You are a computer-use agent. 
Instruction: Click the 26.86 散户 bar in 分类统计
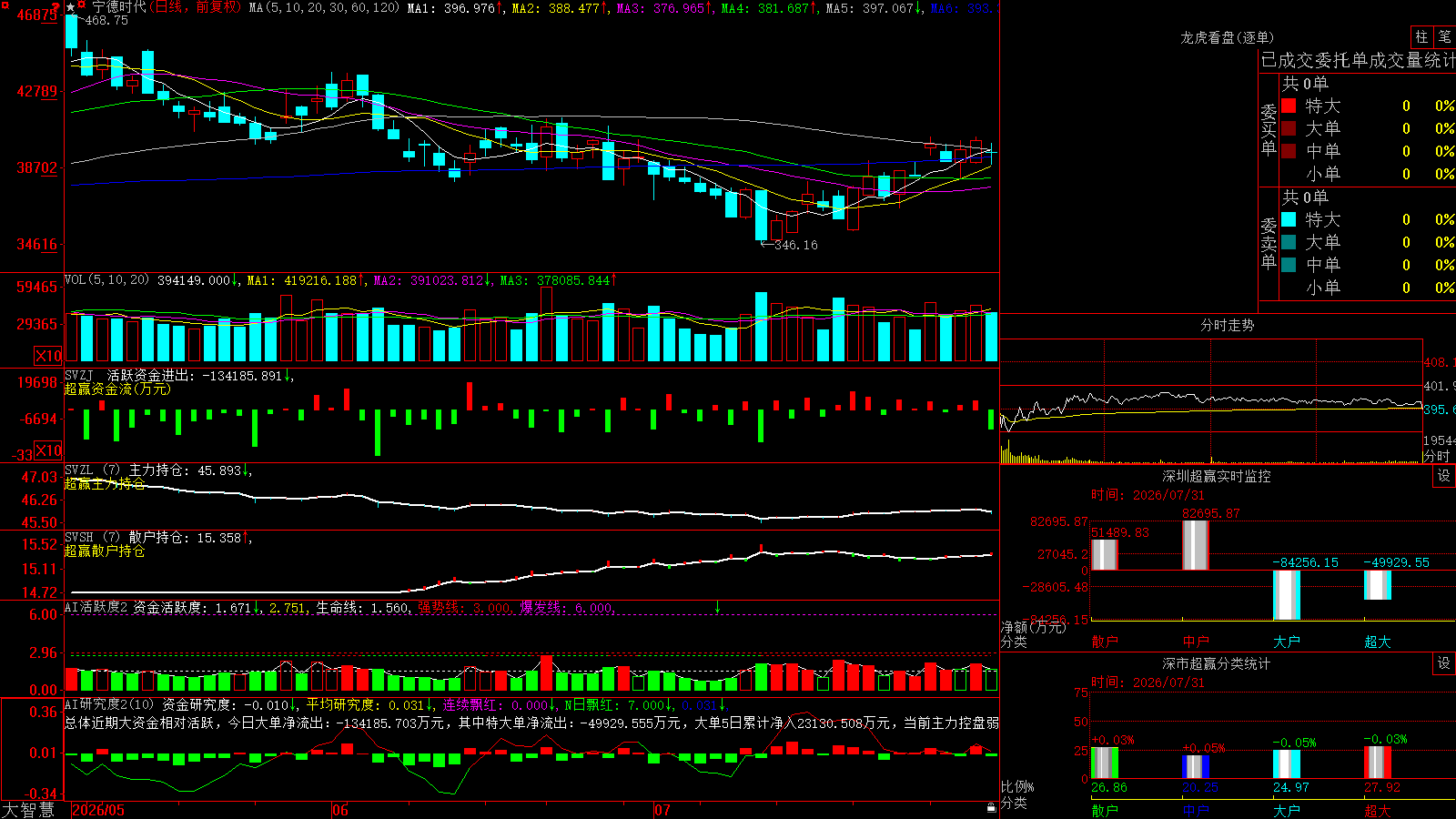pyautogui.click(x=1105, y=763)
